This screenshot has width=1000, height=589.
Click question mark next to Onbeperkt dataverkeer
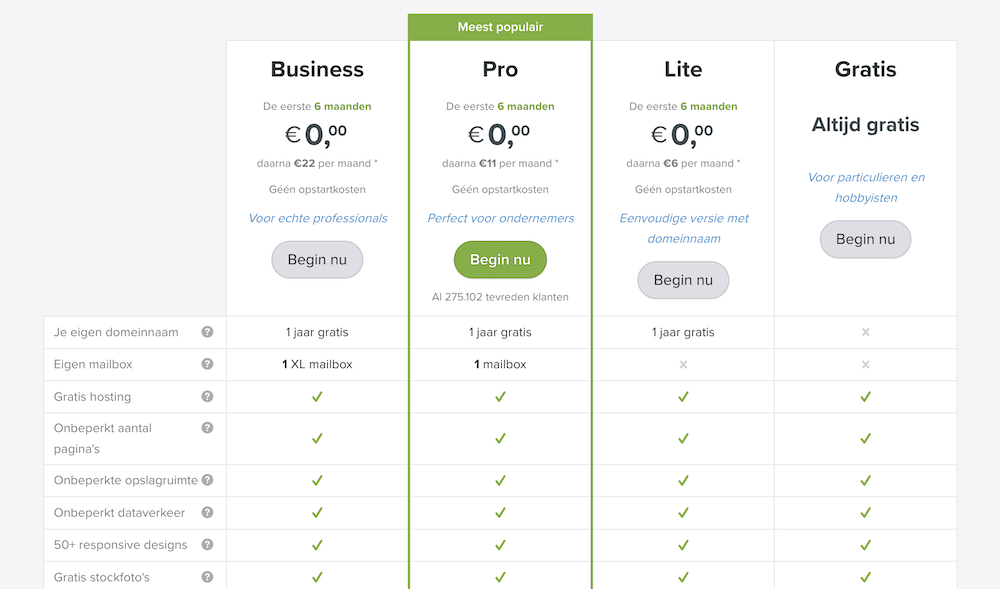click(x=207, y=512)
